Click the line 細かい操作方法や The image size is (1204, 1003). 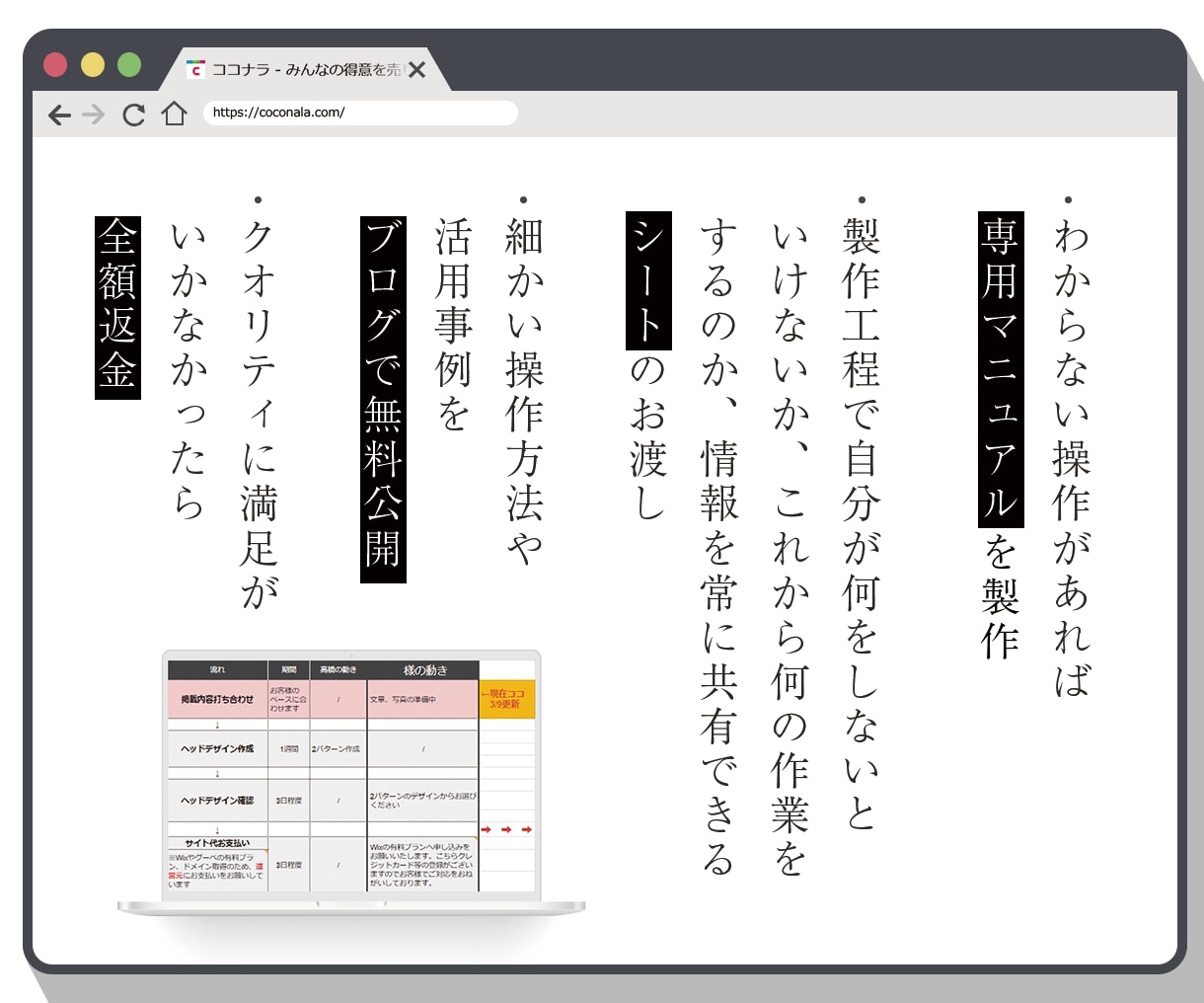[524, 392]
